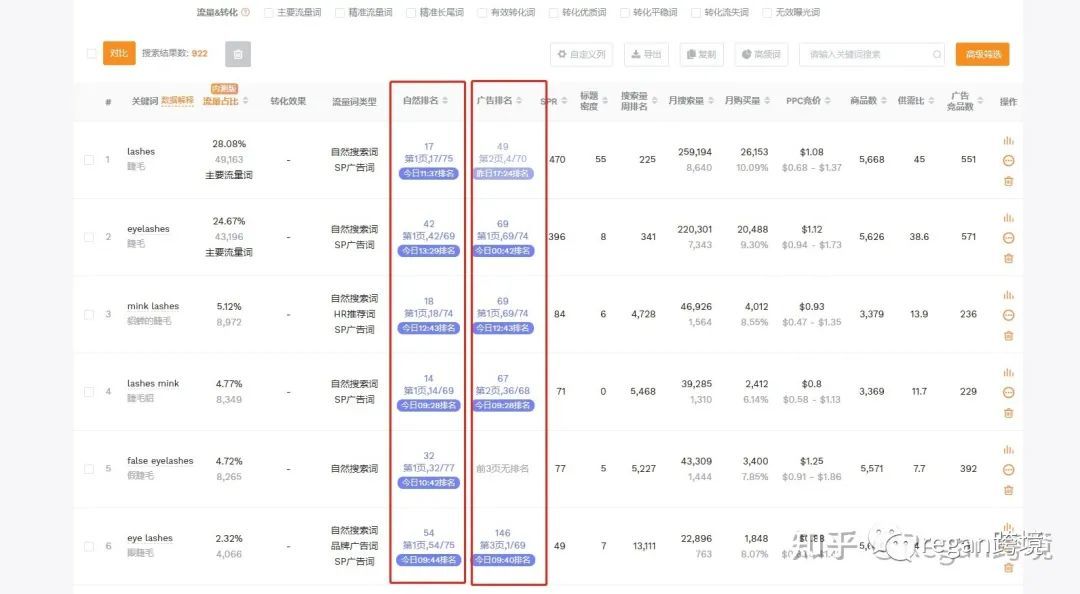
Task: Enable the 无效曝光词 checkbox
Action: coord(767,12)
